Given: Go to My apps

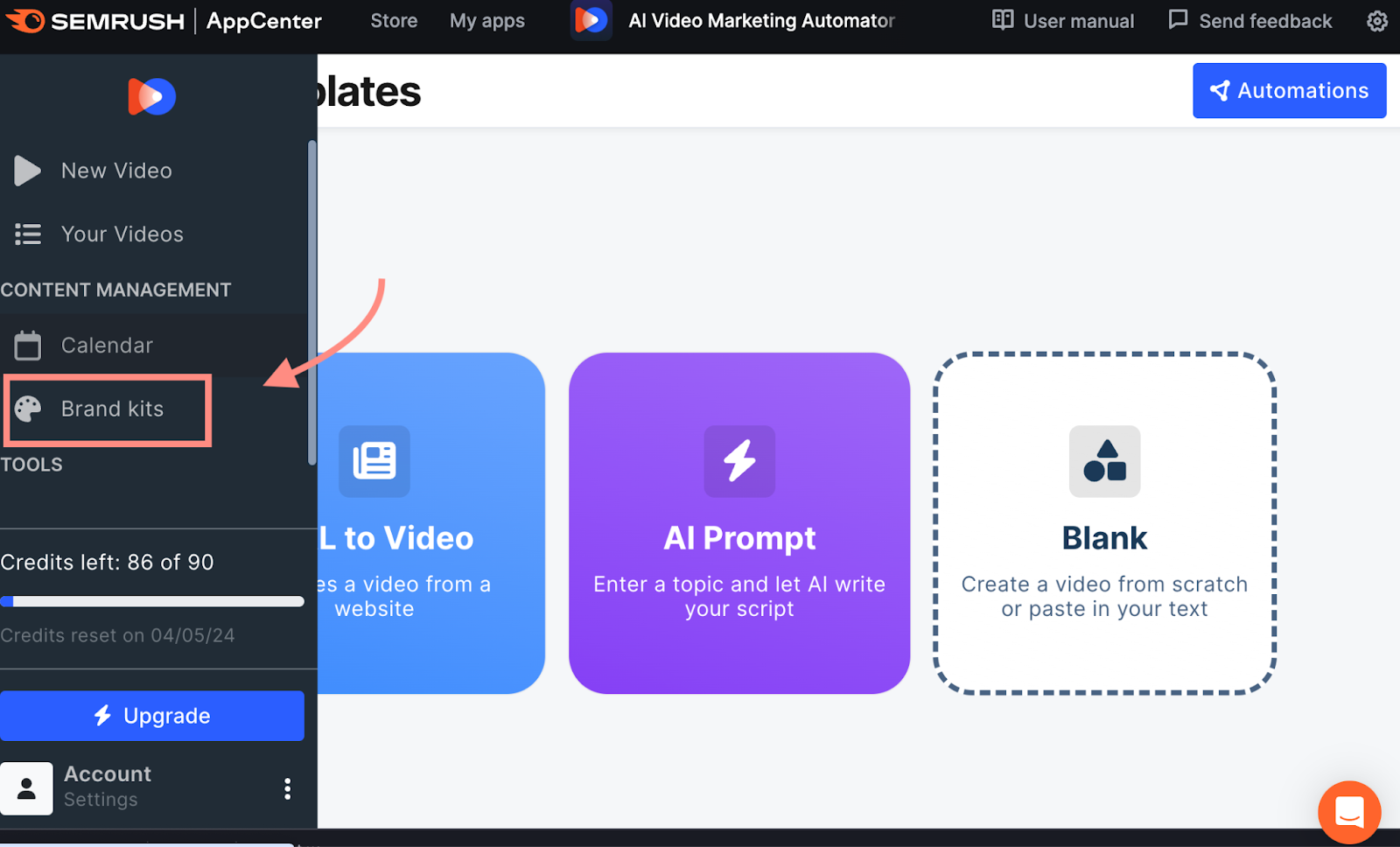Looking at the screenshot, I should coord(486,20).
